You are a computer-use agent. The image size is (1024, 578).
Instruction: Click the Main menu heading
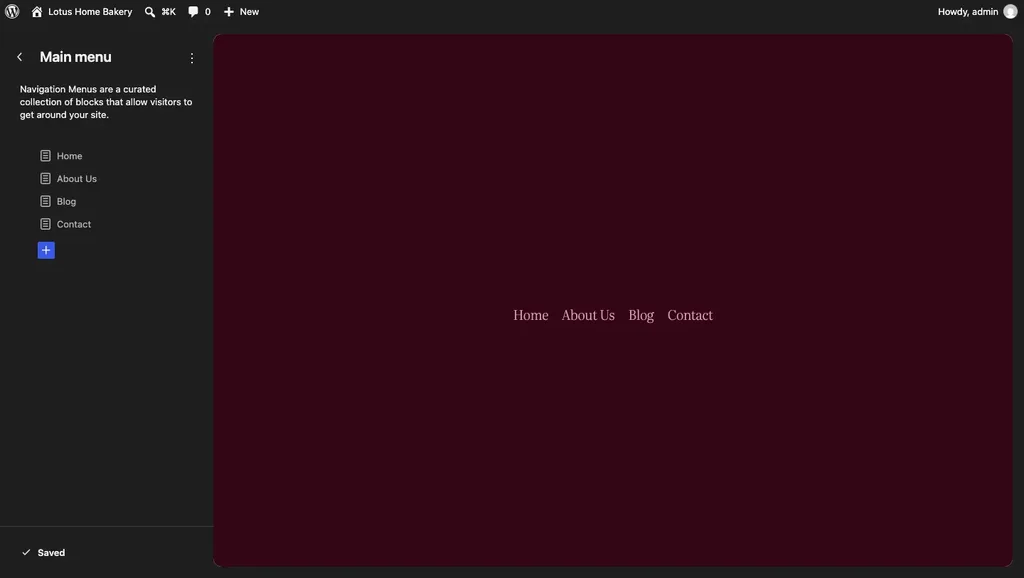[76, 57]
